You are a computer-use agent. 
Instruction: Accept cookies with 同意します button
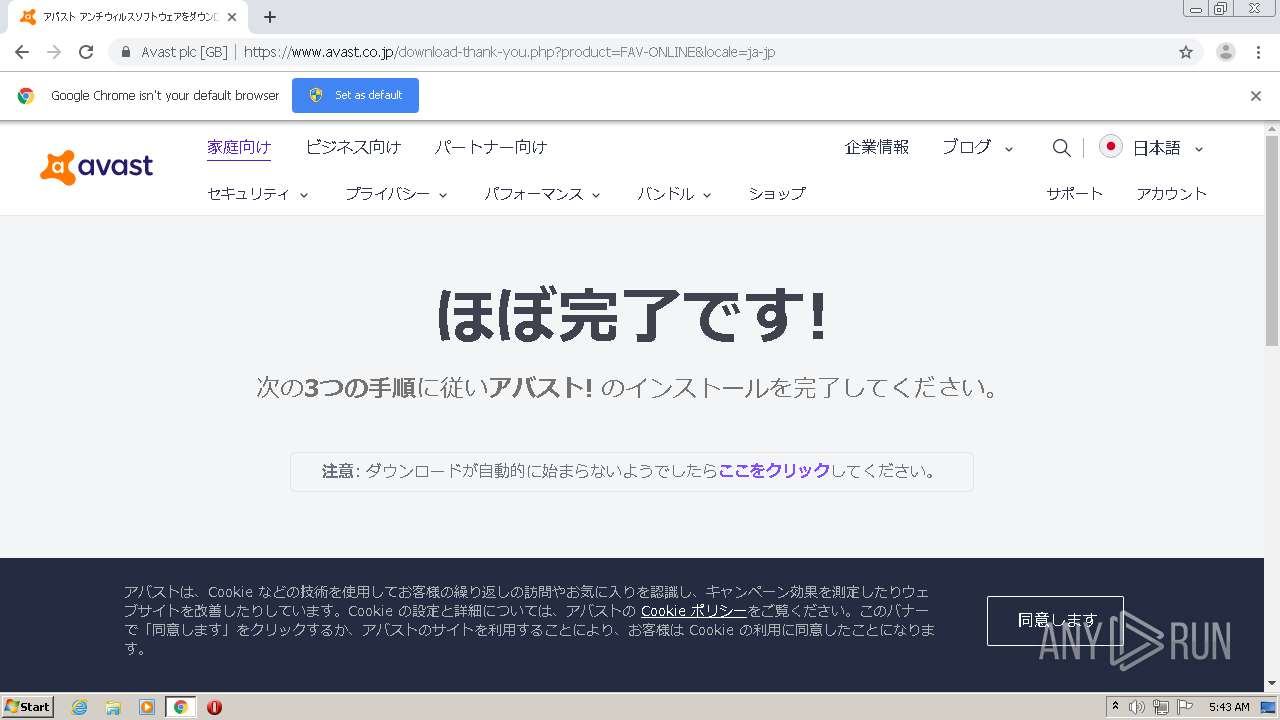pyautogui.click(x=1055, y=621)
